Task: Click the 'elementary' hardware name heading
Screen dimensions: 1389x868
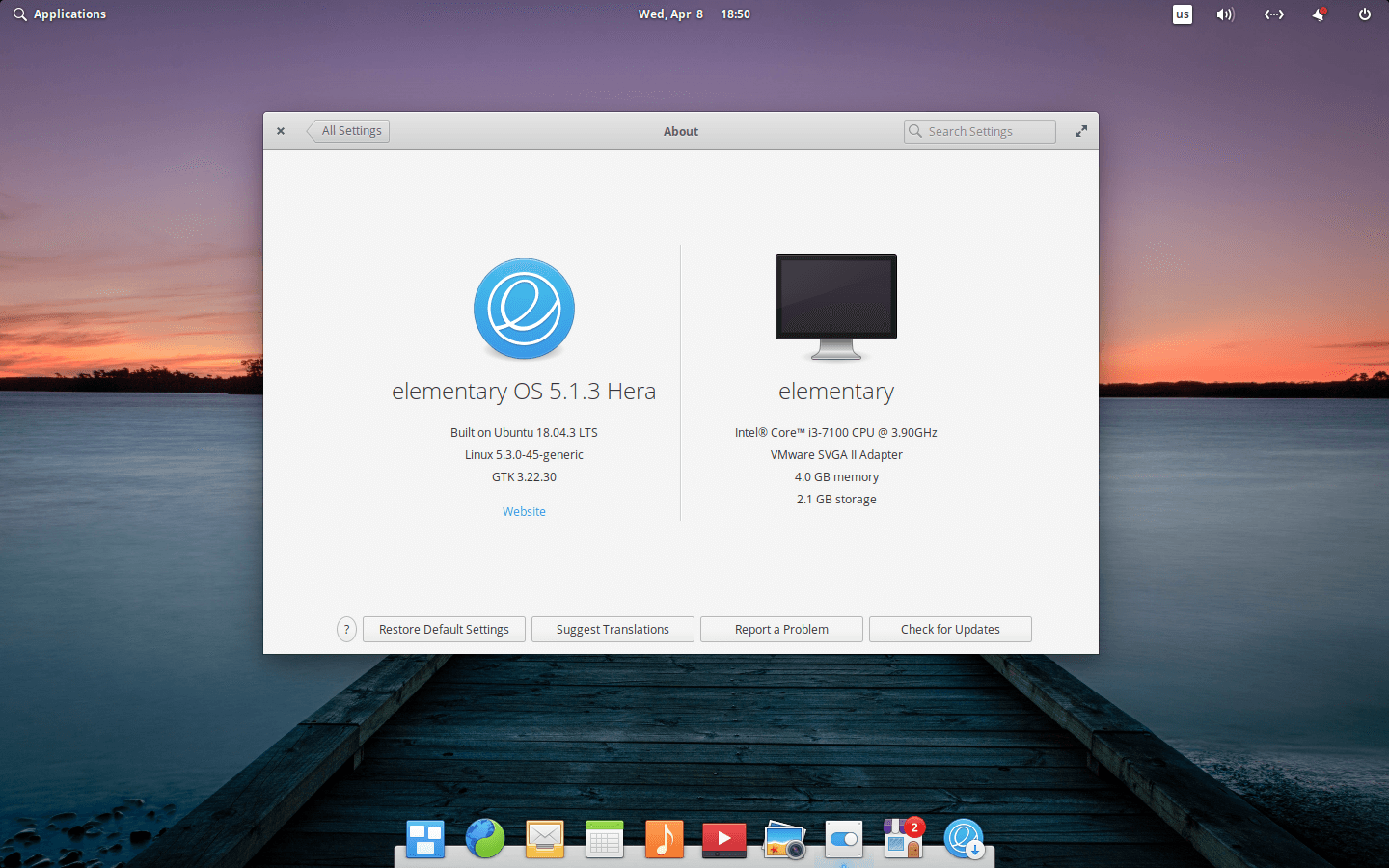Action: 836,392
